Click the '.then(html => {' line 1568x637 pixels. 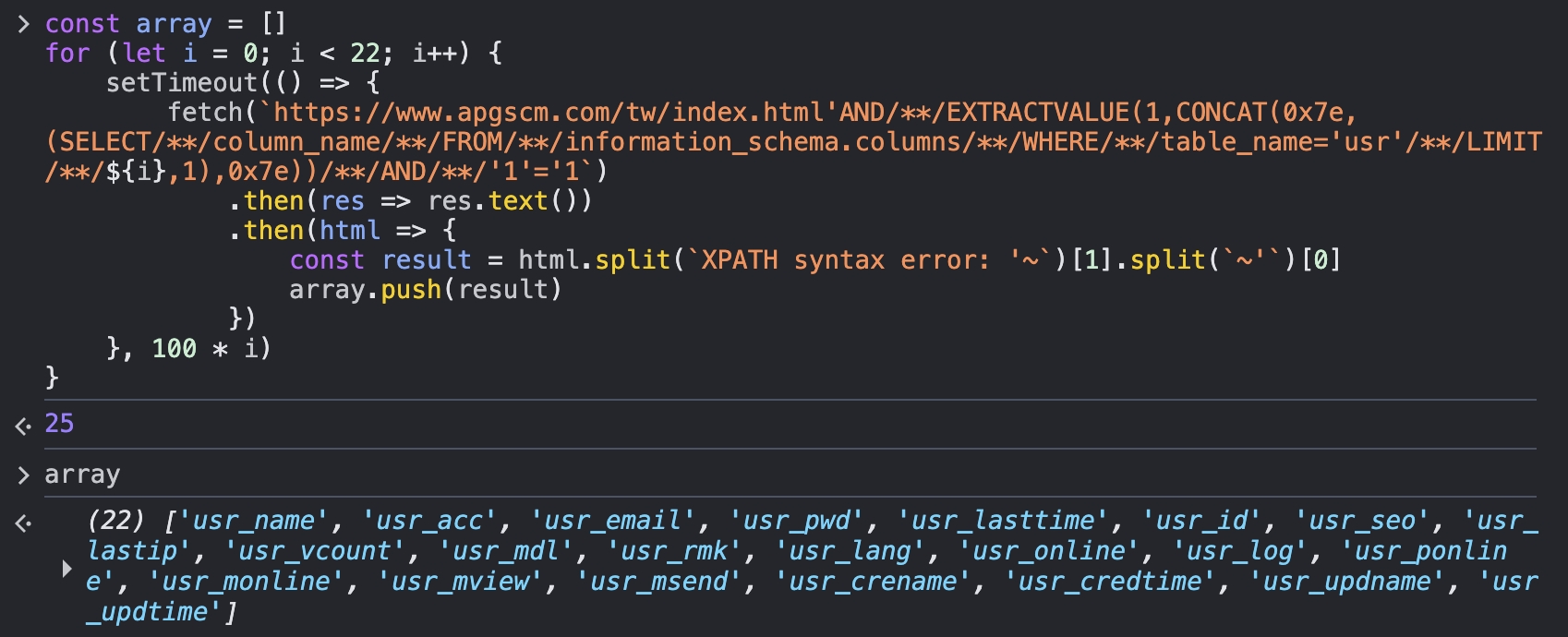(x=342, y=231)
